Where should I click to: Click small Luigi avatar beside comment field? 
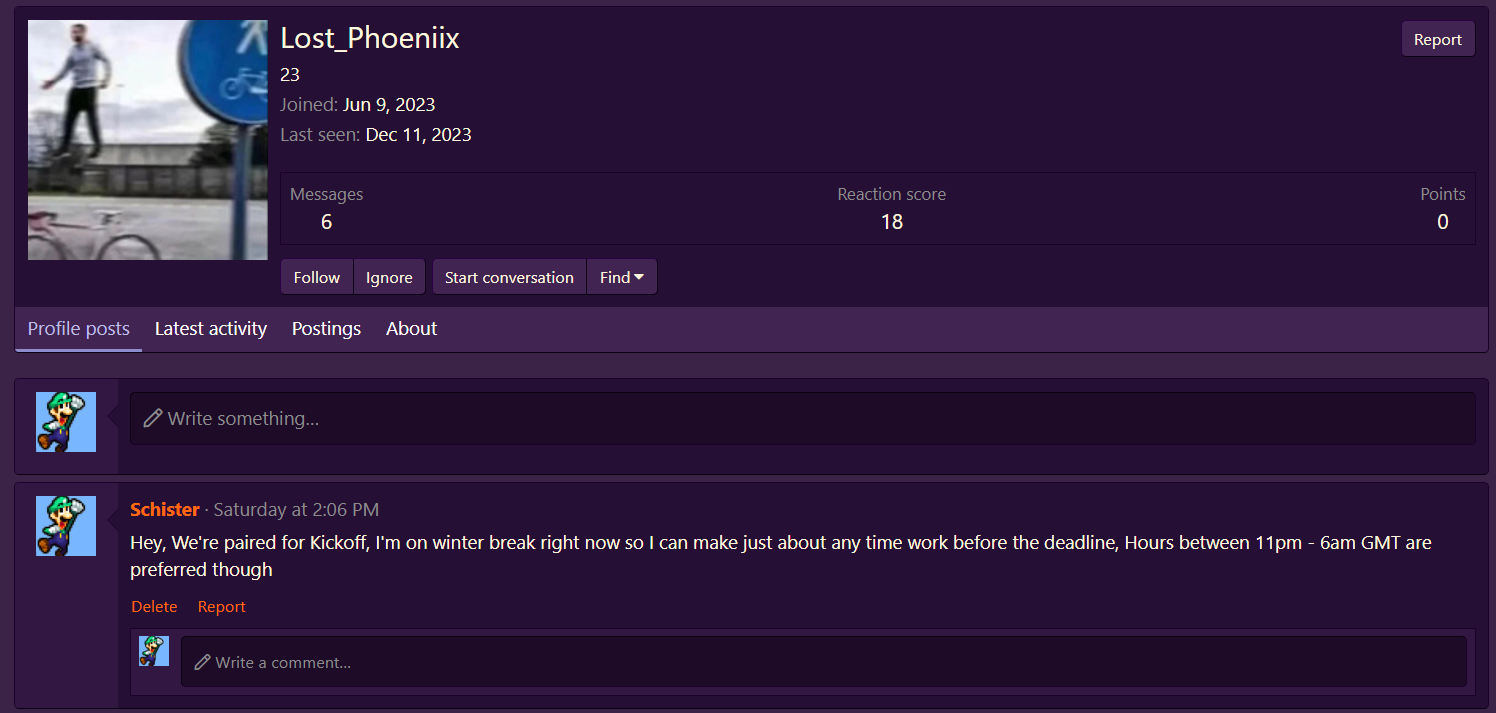[154, 651]
